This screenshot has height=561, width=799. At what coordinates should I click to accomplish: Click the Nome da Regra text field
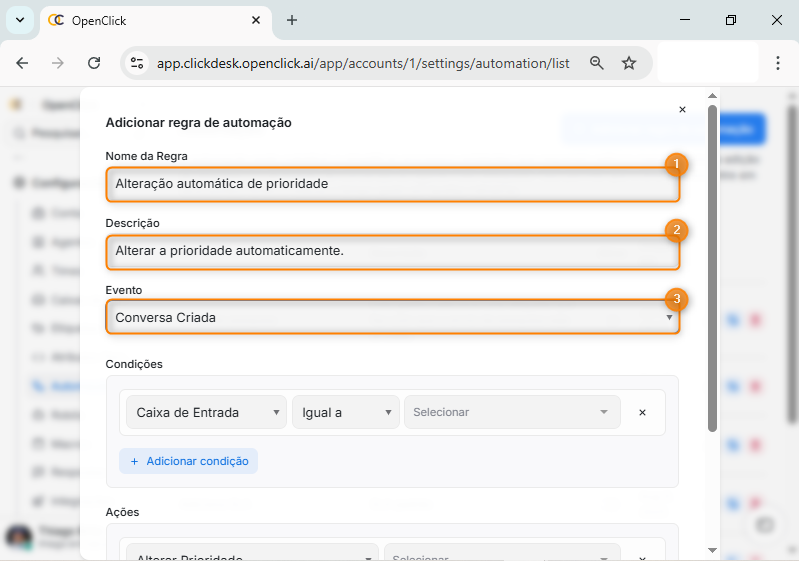tap(392, 184)
